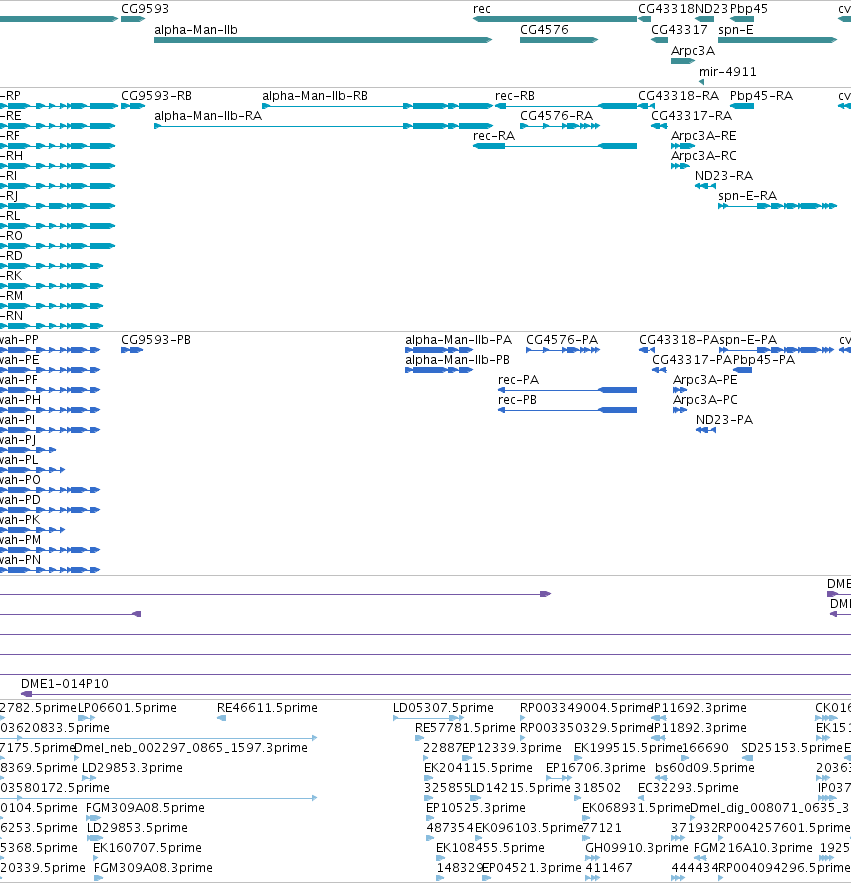
Task: Click the CG43317 gene label
Action: pos(679,29)
